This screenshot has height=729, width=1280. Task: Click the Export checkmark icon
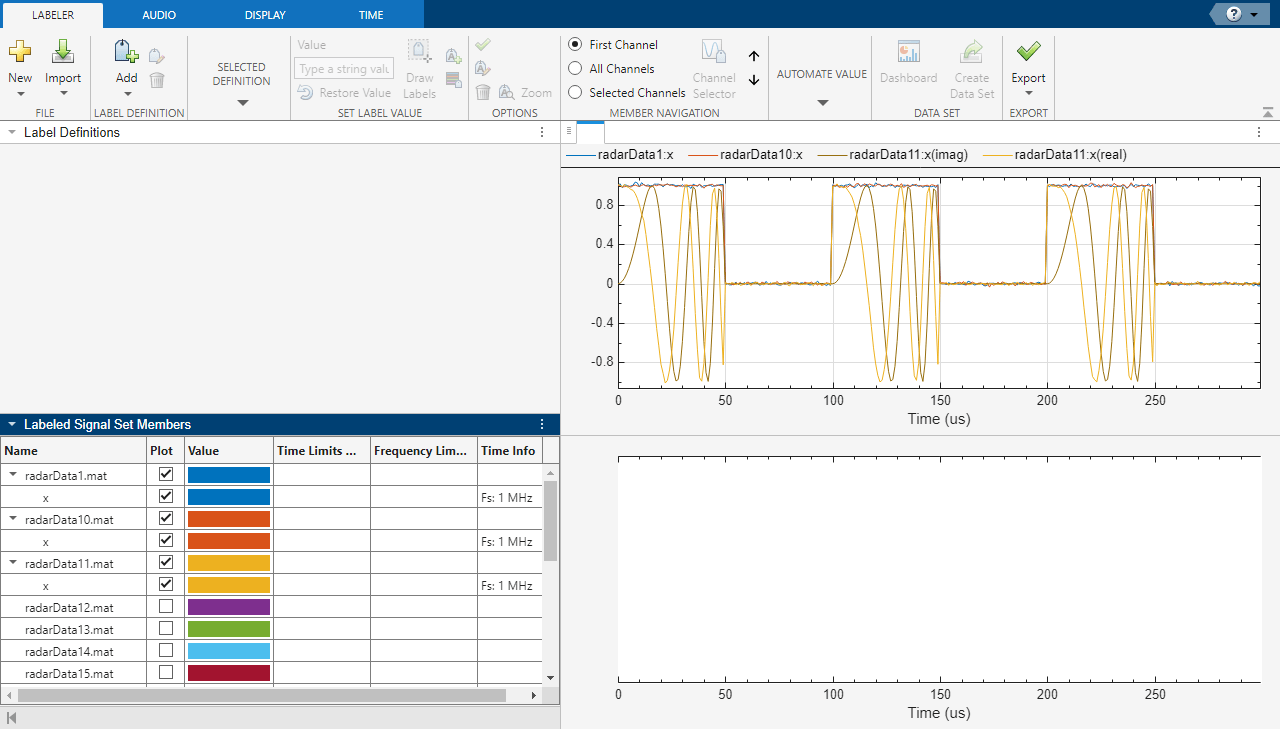1028,52
